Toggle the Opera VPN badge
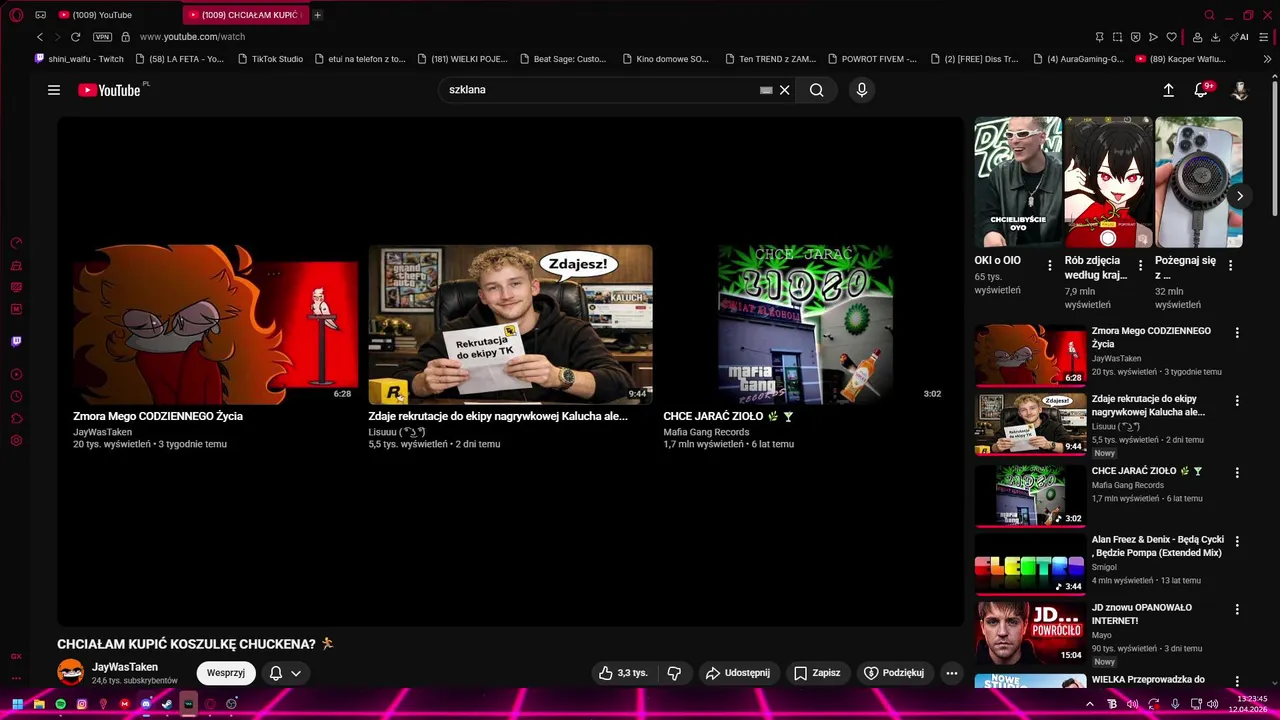This screenshot has height=720, width=1280. pos(102,37)
